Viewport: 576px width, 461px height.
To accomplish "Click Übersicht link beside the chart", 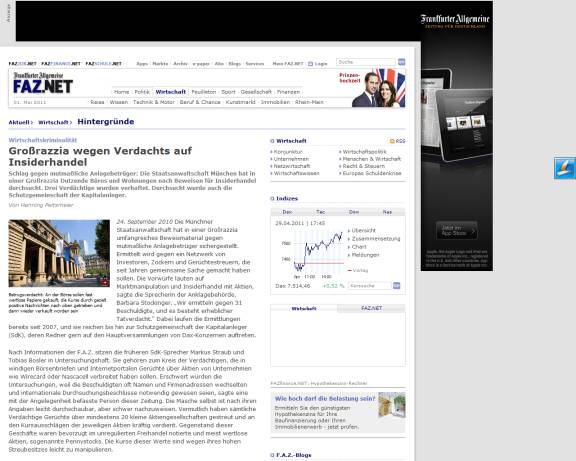I will tap(364, 231).
